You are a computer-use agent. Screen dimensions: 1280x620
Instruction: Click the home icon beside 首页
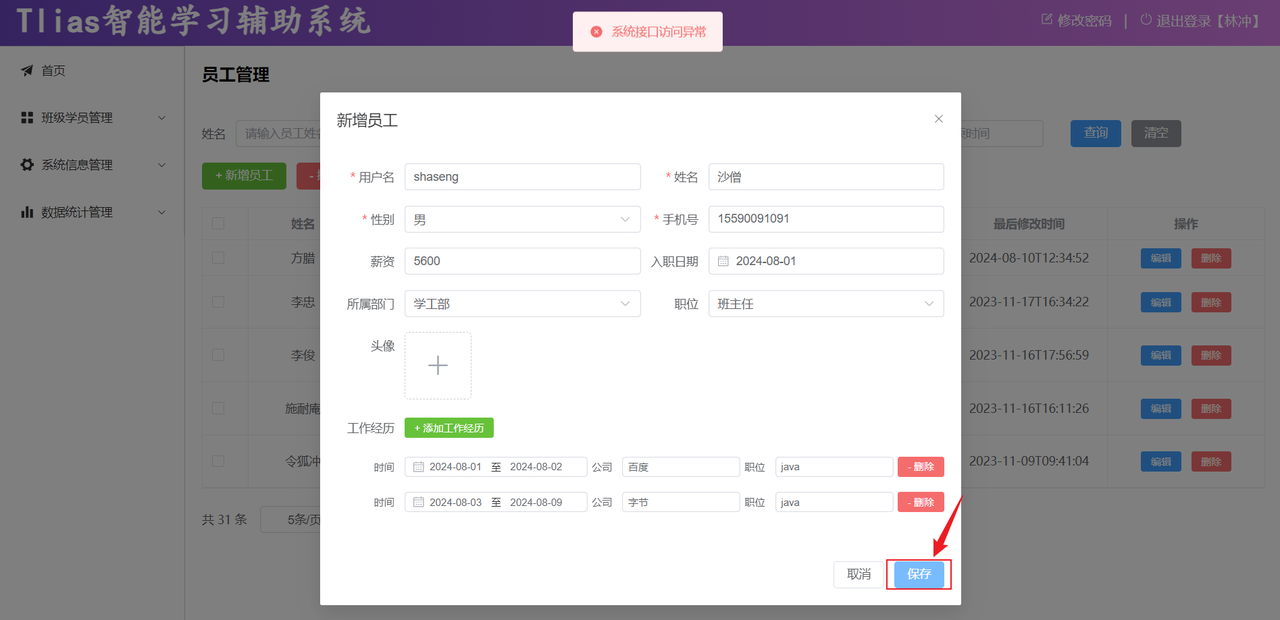click(27, 70)
